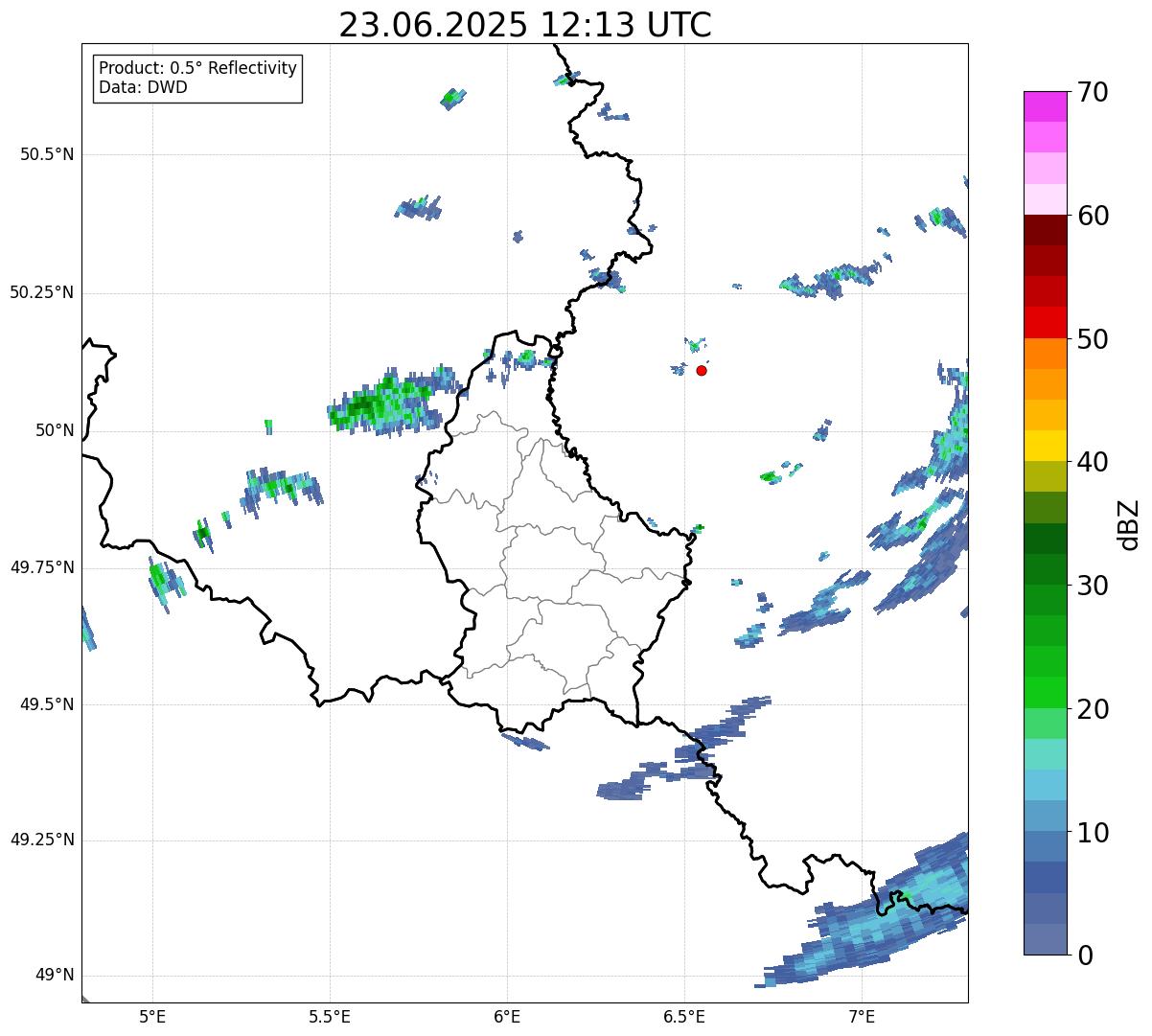Click the 49.25°N latitude label

click(x=42, y=840)
